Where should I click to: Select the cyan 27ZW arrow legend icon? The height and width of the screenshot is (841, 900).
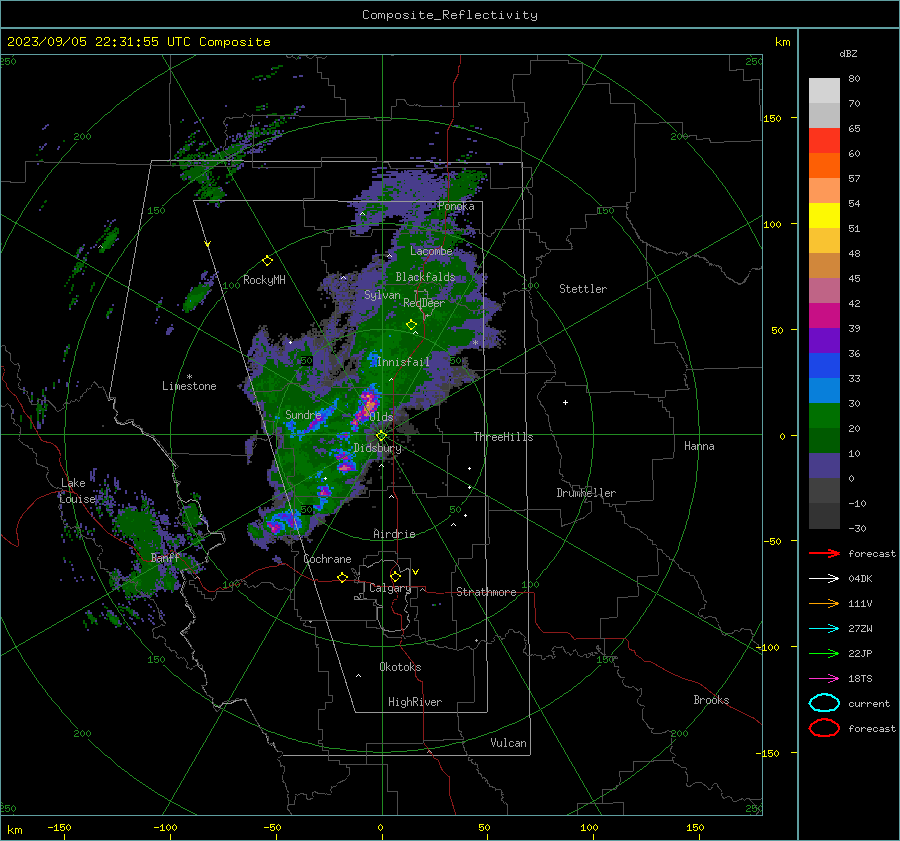[x=824, y=629]
